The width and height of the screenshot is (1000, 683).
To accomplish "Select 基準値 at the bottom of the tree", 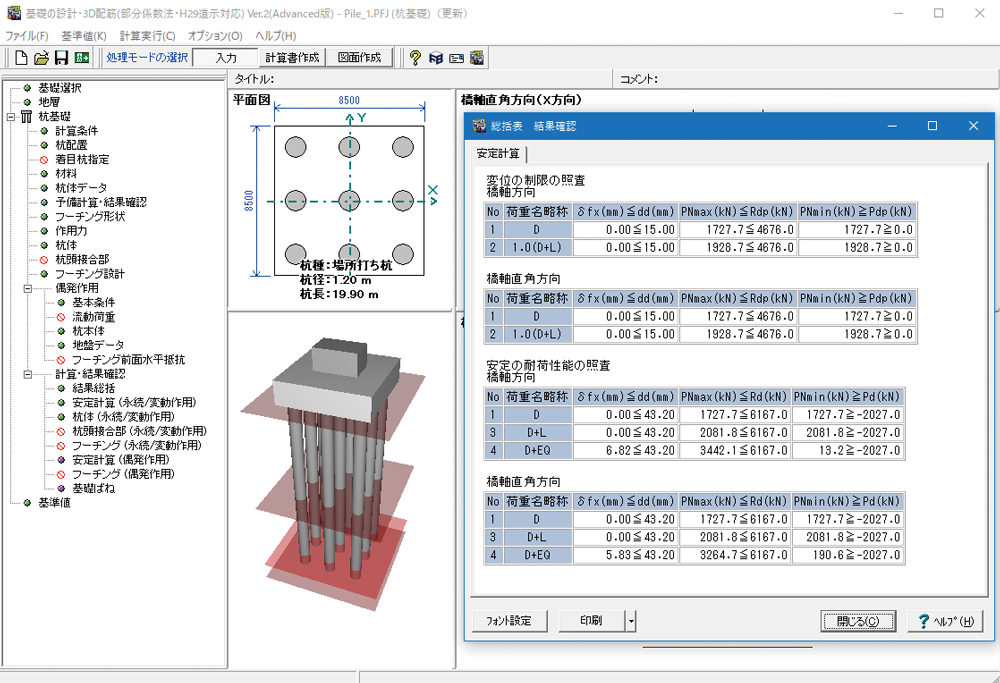I will click(x=55, y=503).
